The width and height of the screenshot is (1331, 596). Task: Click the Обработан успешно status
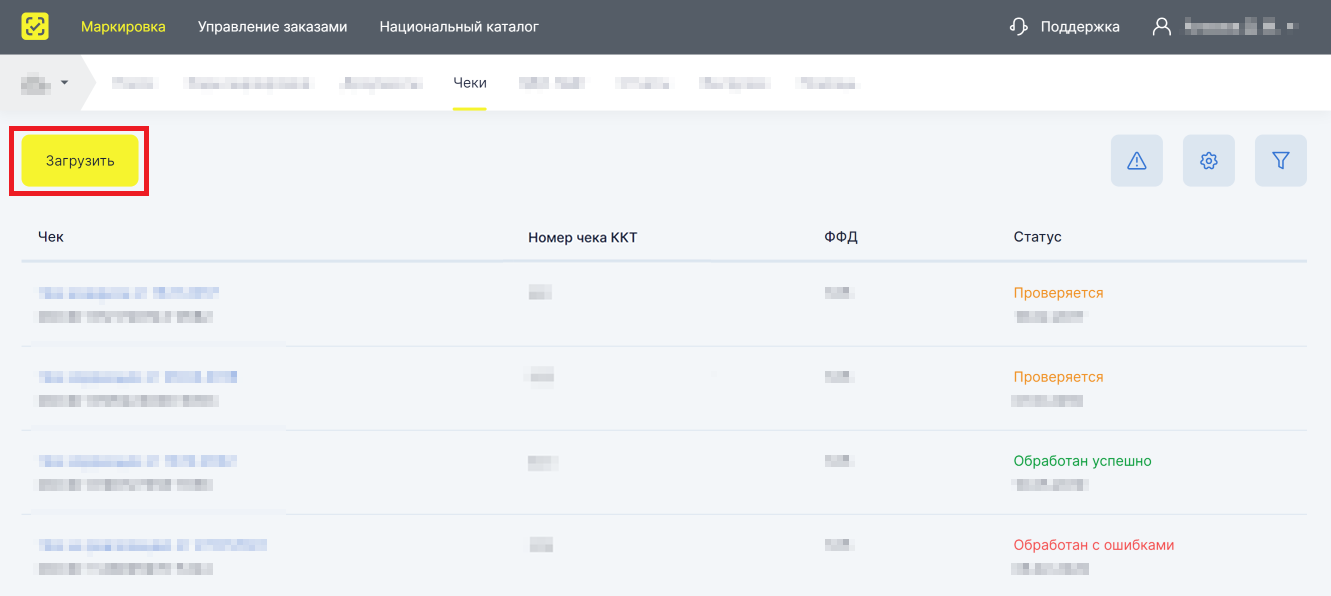pyautogui.click(x=1083, y=461)
